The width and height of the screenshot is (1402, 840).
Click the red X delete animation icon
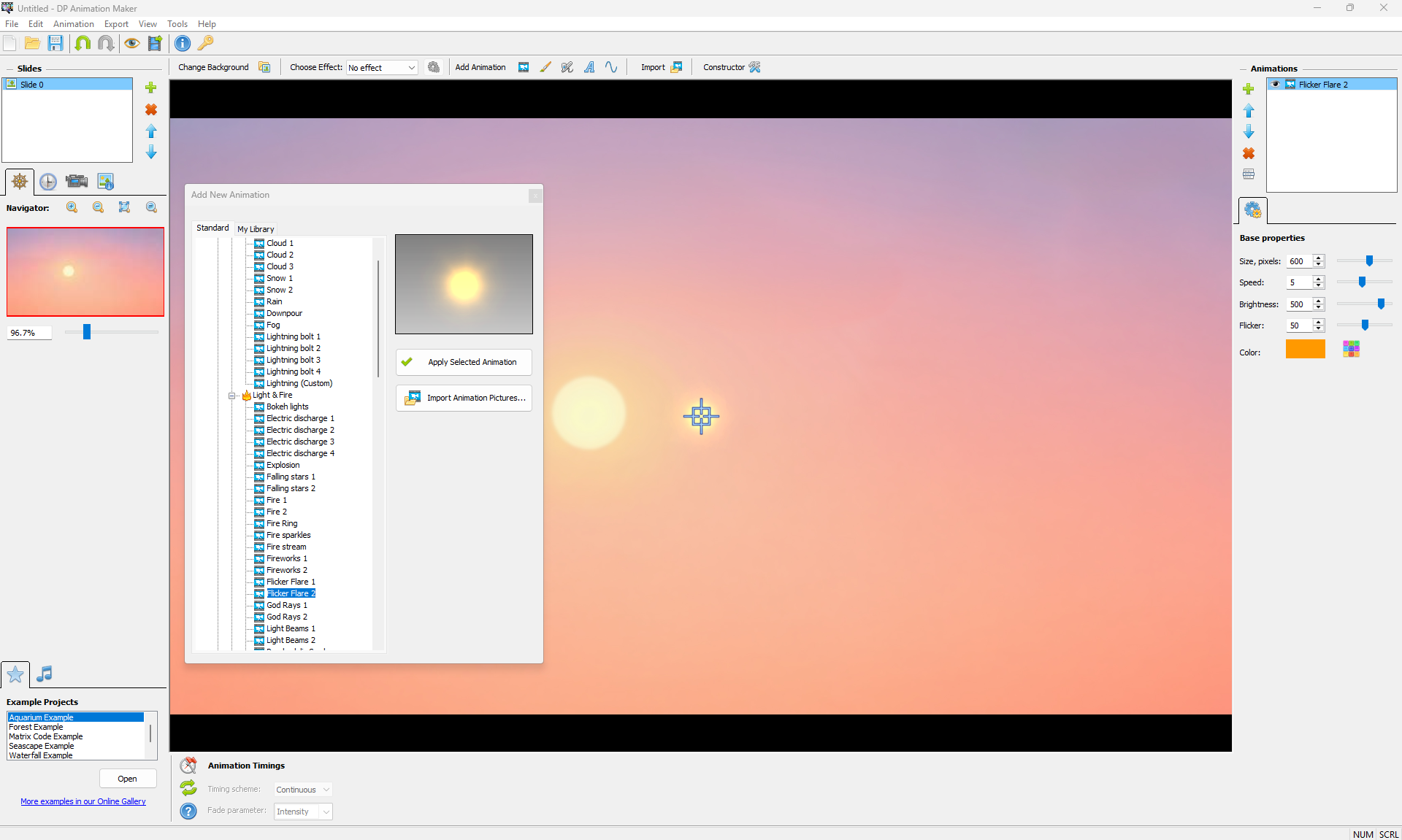click(x=1249, y=153)
